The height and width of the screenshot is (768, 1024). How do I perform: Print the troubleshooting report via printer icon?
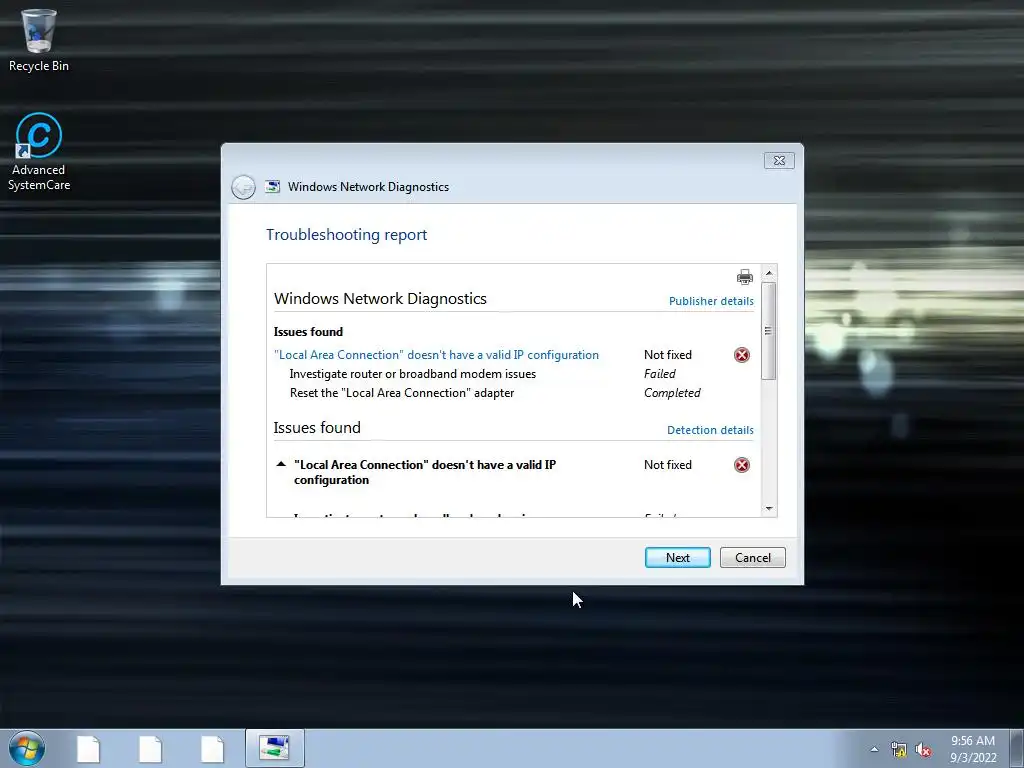click(x=744, y=277)
